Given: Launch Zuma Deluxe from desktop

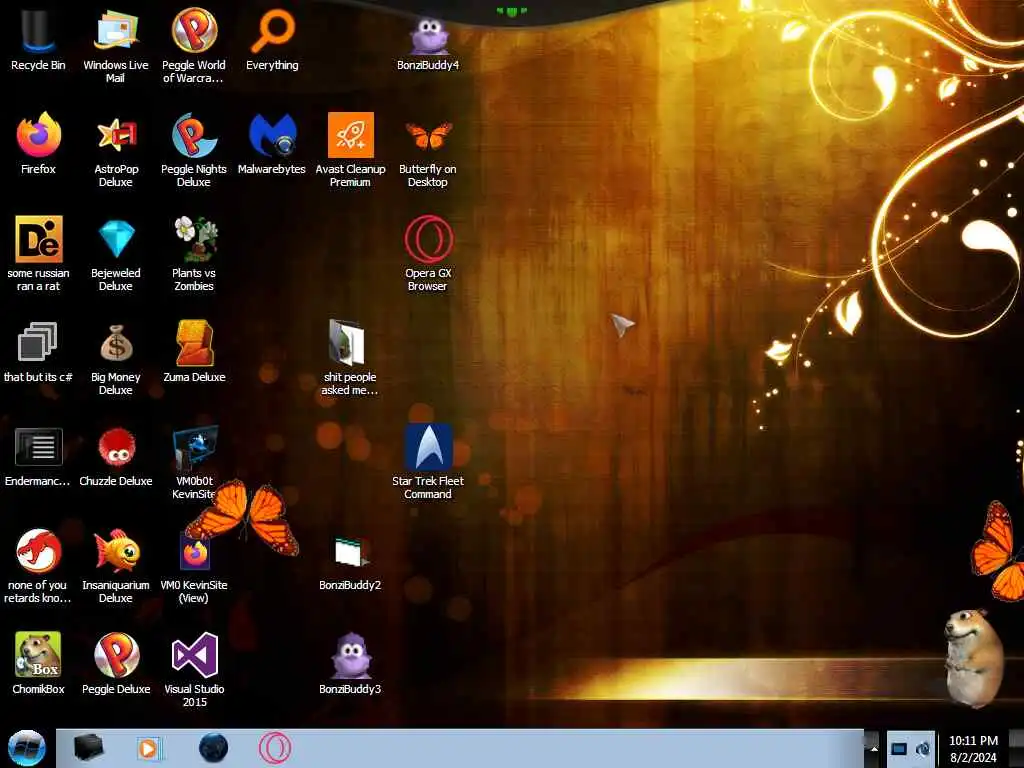Looking at the screenshot, I should [x=194, y=351].
